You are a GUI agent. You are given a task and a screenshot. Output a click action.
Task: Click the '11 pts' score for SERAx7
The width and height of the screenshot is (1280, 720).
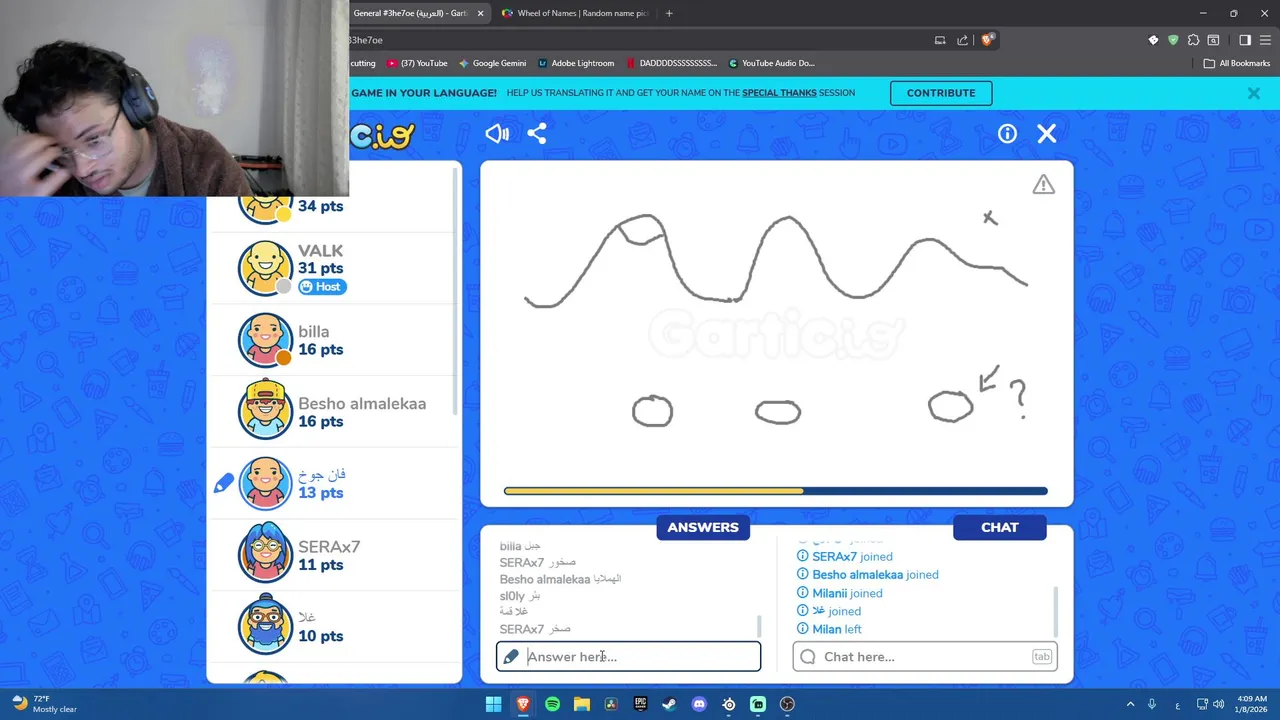[320, 565]
